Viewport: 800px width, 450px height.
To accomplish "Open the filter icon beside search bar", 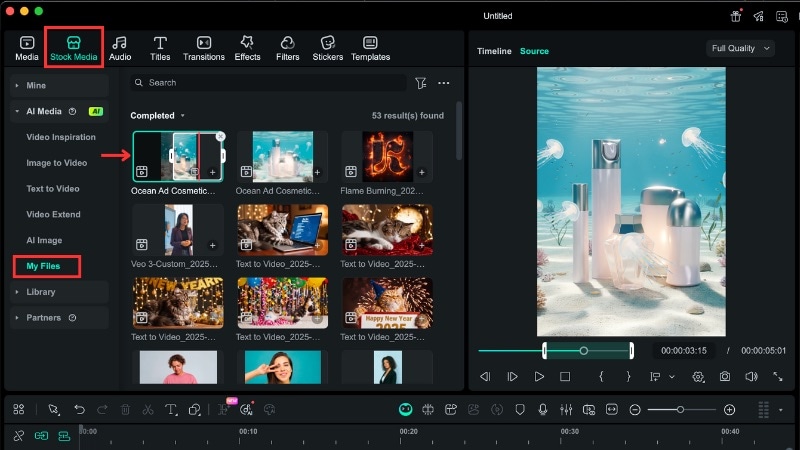I will 420,83.
